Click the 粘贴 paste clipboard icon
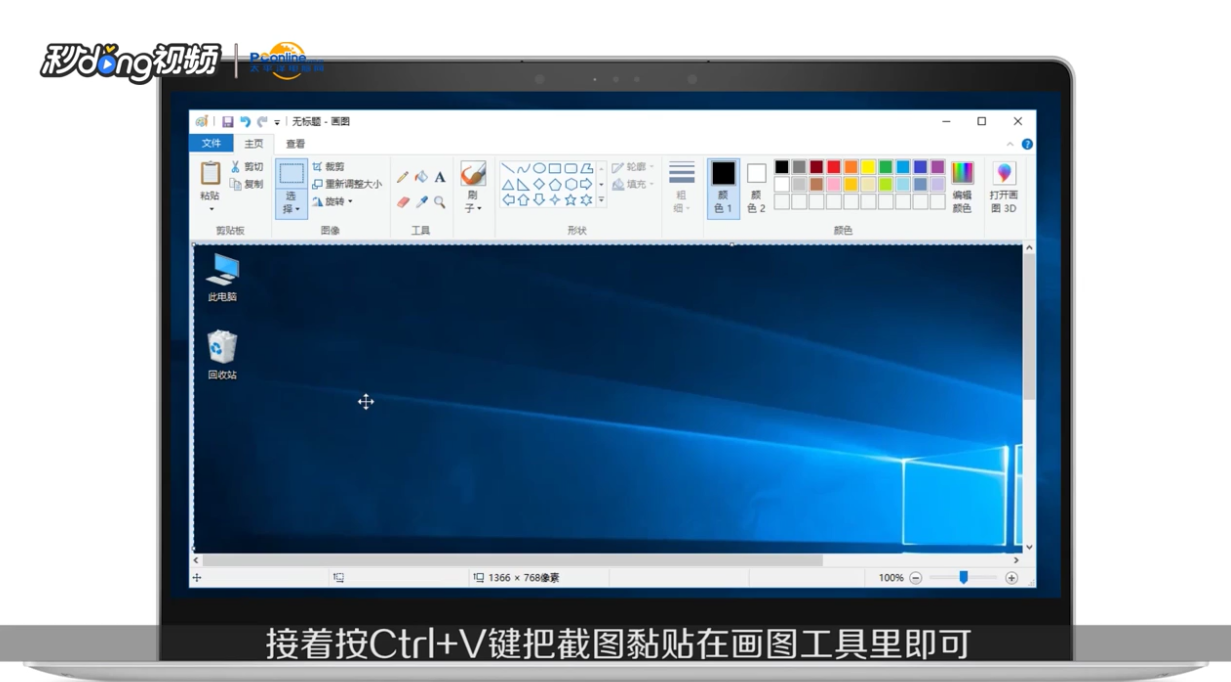Screen dimensions: 1231x682 coord(210,172)
